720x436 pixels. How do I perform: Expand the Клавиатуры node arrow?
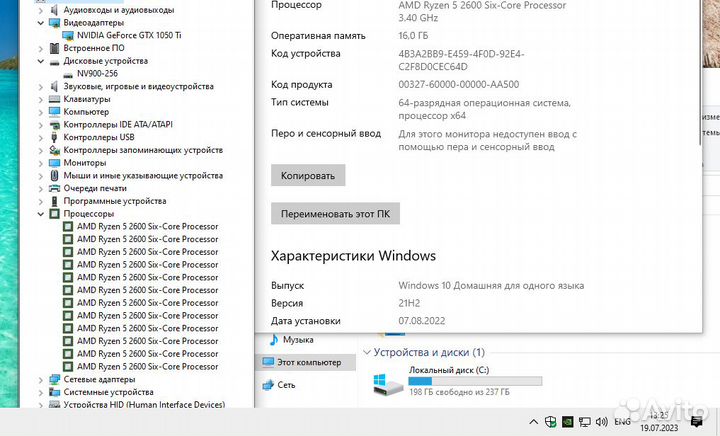point(40,99)
